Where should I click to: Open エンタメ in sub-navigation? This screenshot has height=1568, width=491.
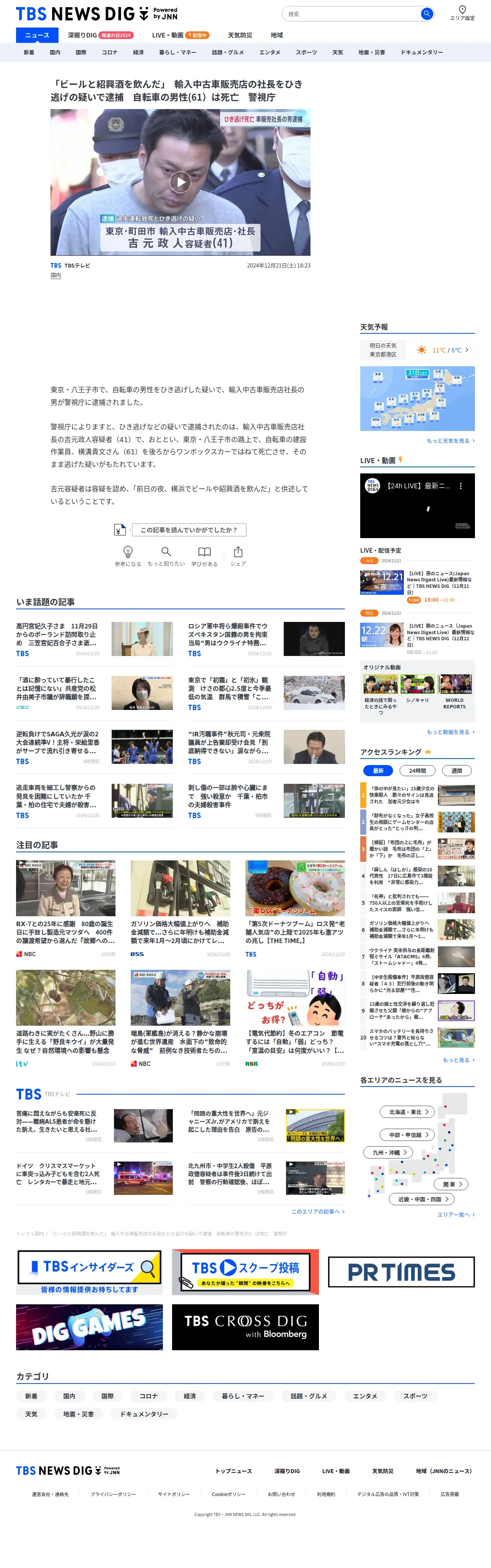(270, 52)
